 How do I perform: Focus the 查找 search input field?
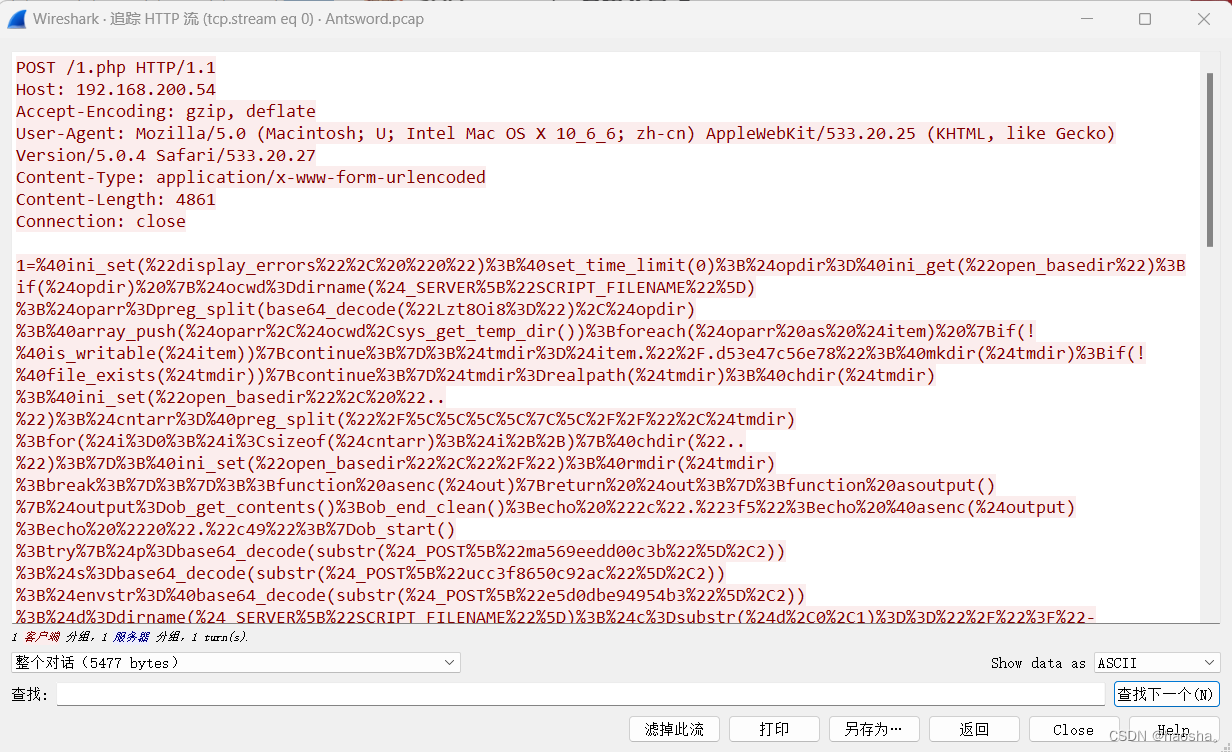pyautogui.click(x=581, y=694)
